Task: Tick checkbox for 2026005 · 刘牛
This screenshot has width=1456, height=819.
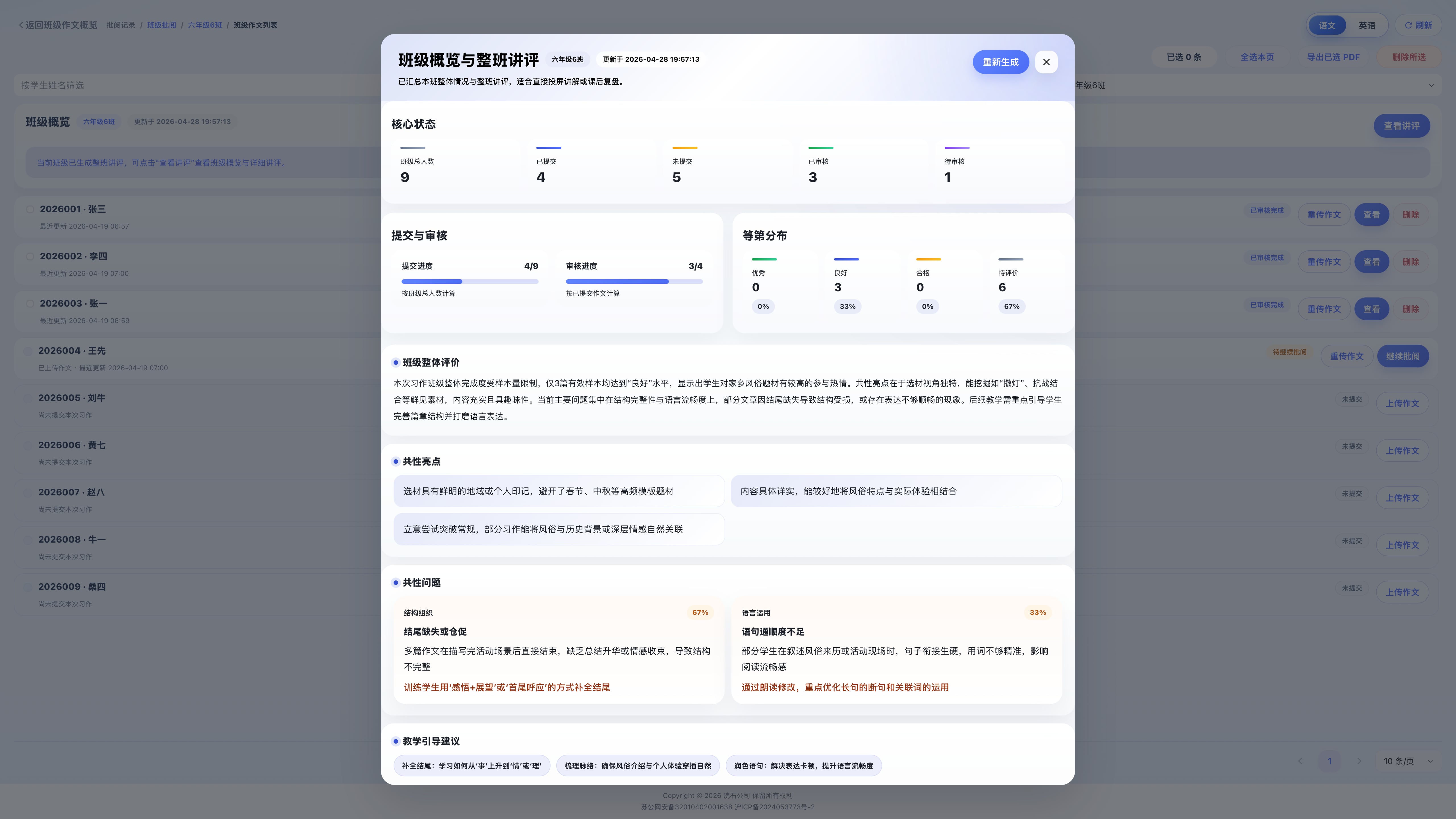Action: (27, 398)
